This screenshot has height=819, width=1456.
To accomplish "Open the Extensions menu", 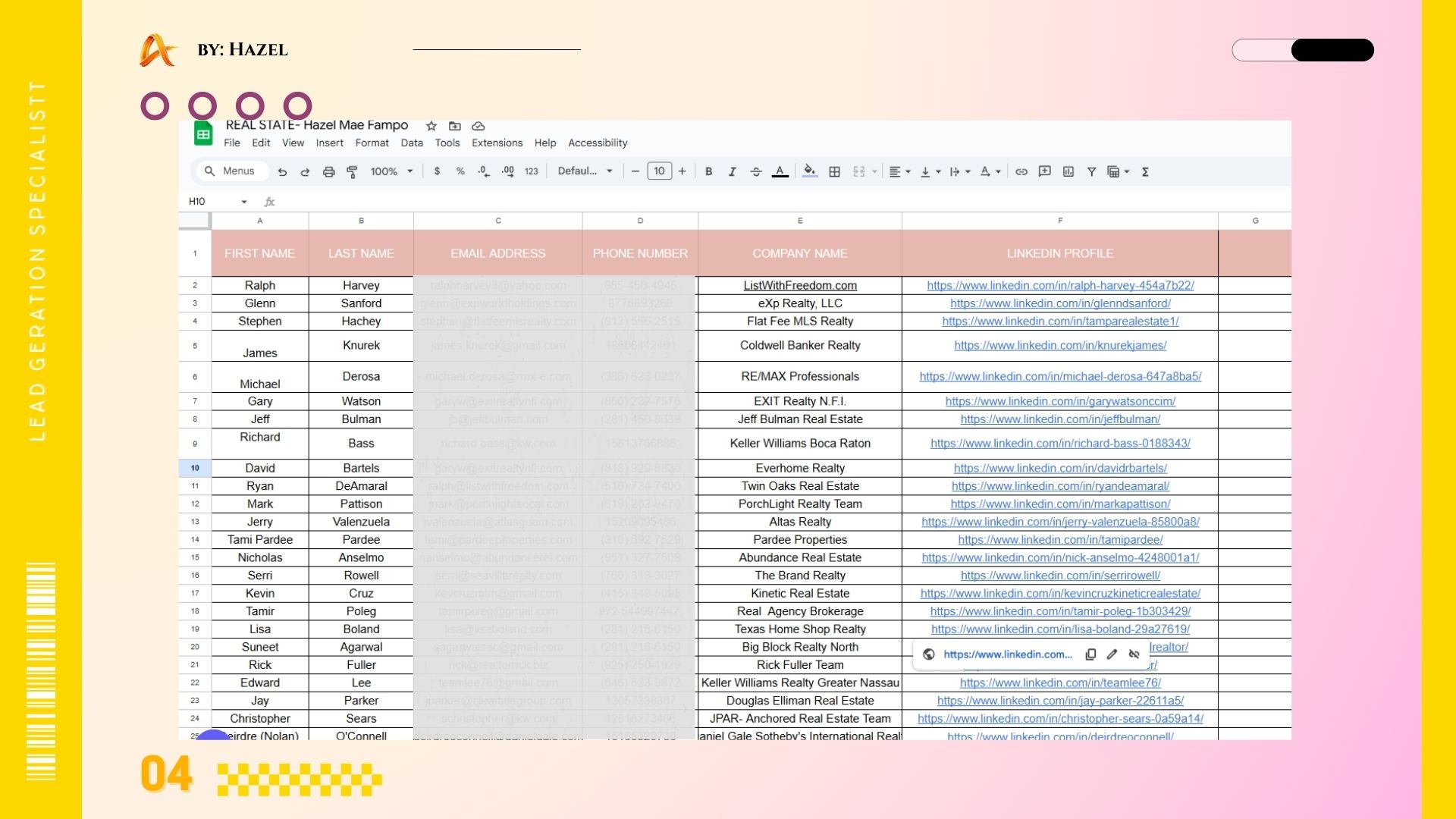I will click(x=497, y=143).
